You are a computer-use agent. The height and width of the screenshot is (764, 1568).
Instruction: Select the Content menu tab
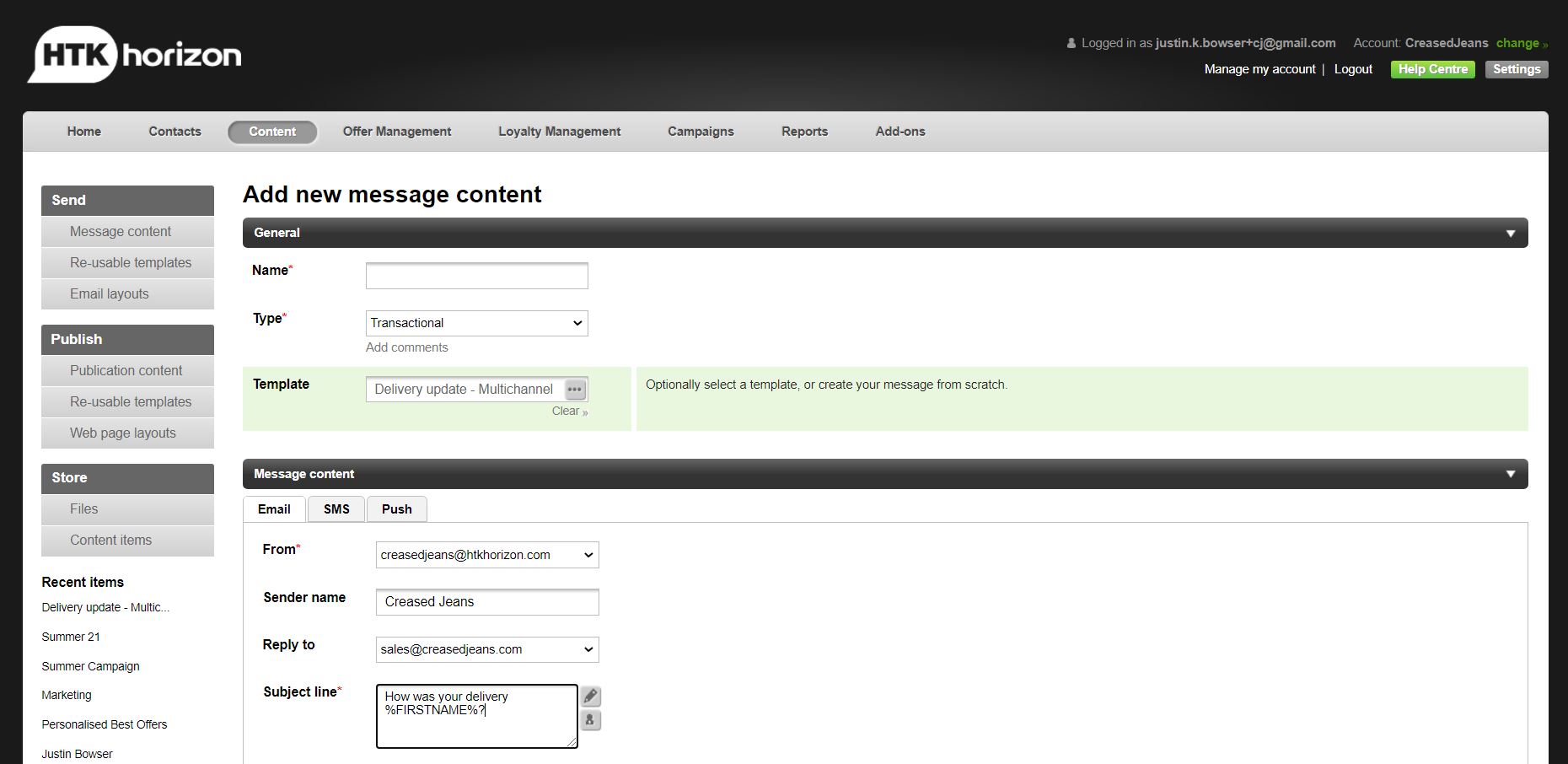click(x=272, y=132)
